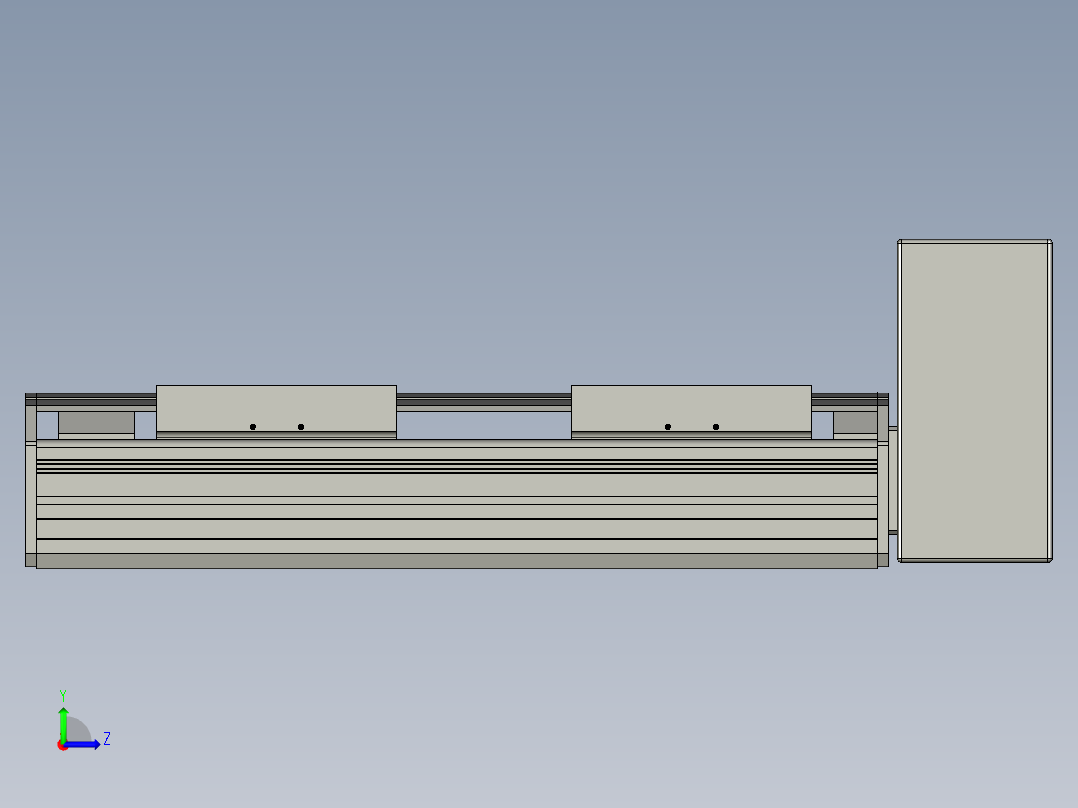The image size is (1078, 808).
Task: Click the right hole on the right carriage
Action: click(716, 427)
